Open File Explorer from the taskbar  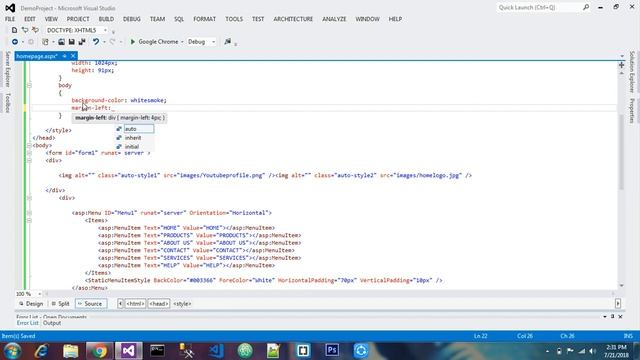[70, 351]
